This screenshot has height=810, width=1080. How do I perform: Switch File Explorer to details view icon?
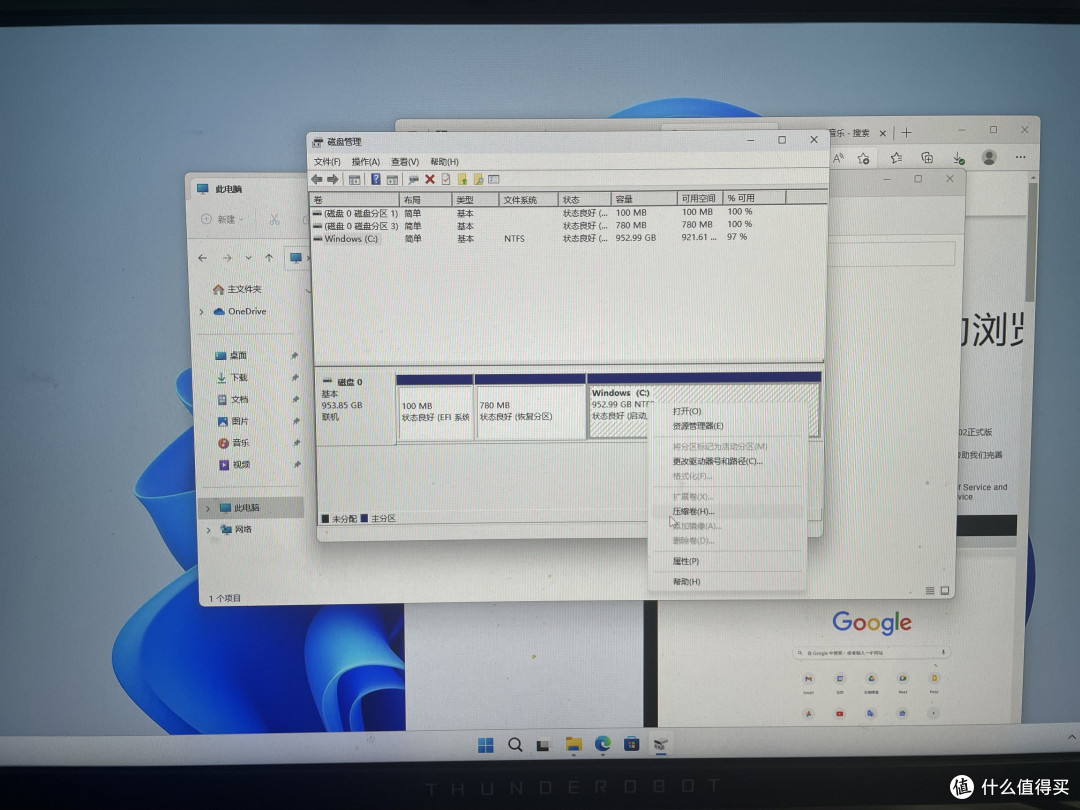coord(930,590)
